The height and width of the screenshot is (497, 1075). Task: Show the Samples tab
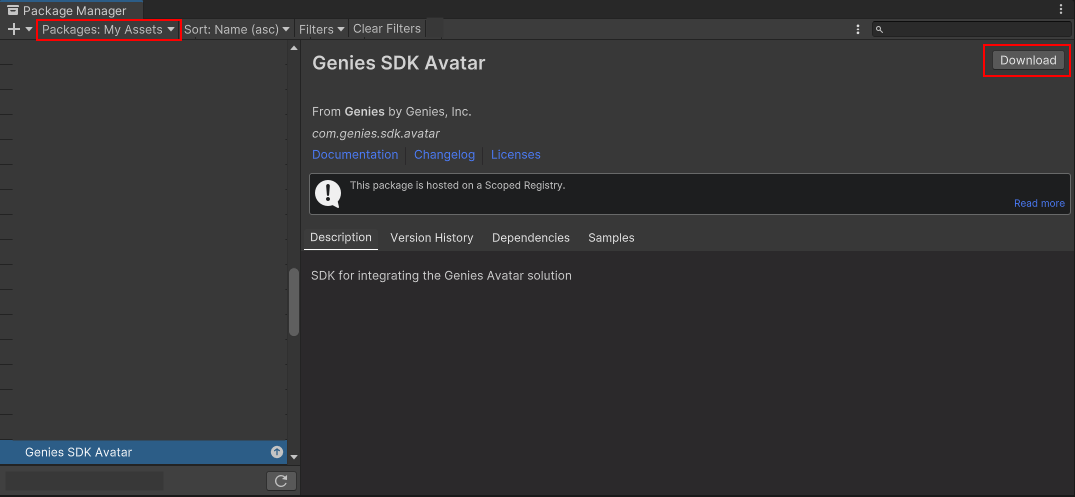[x=611, y=238]
